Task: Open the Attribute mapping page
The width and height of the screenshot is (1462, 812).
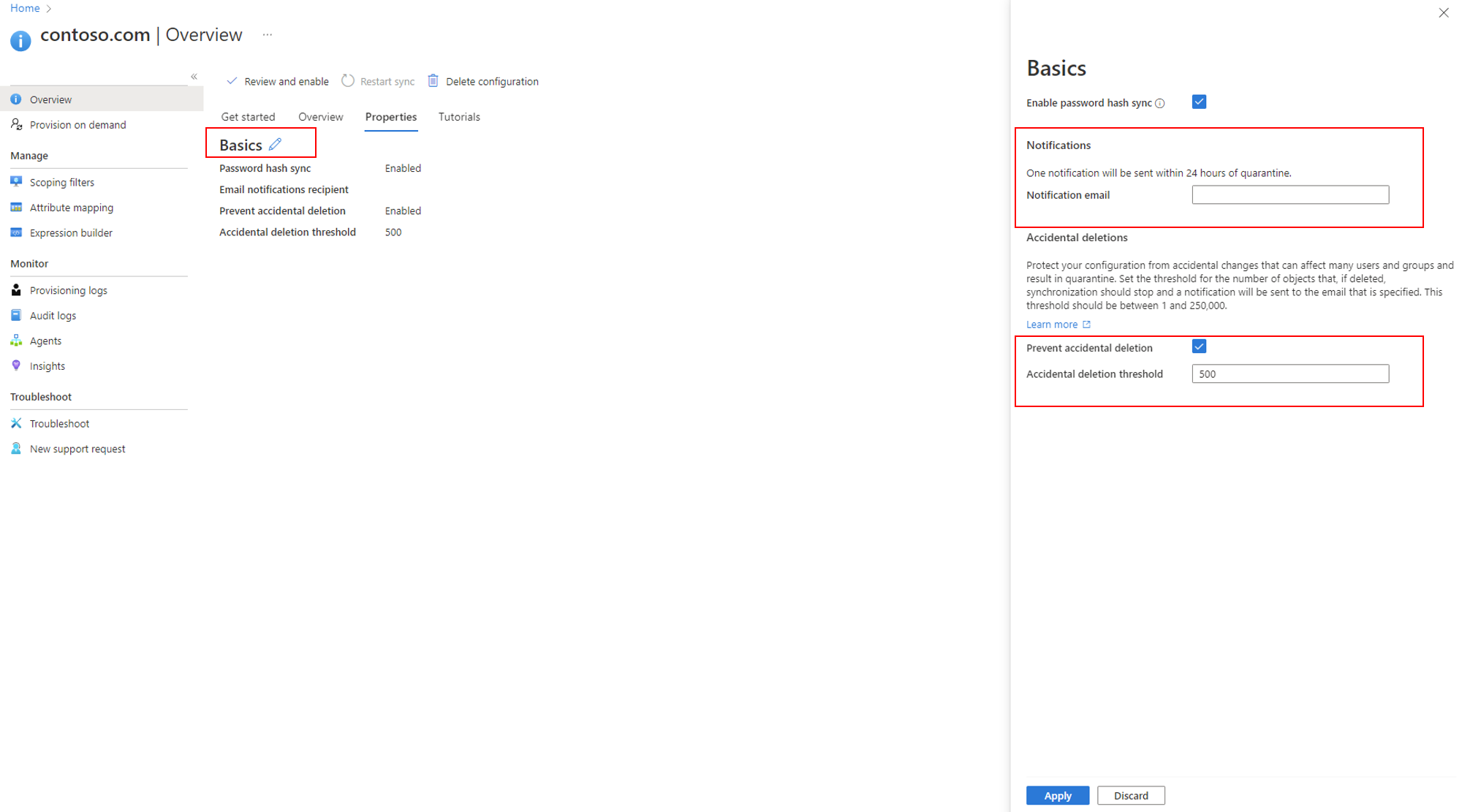Action: coord(71,208)
